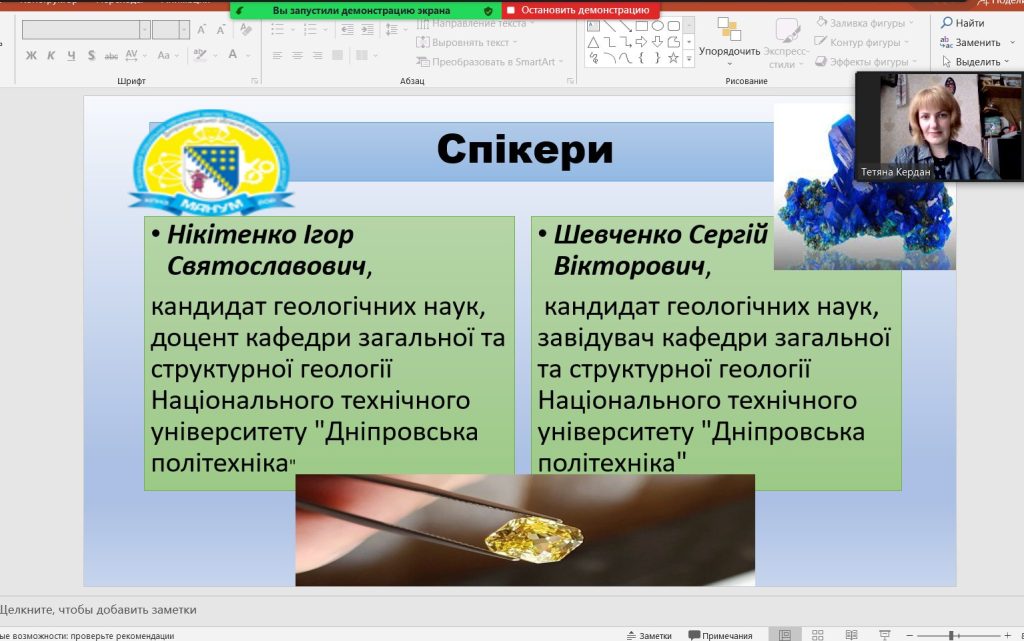Viewport: 1024px width, 641px height.
Task: Toggle Заметки notes pane
Action: coord(649,635)
